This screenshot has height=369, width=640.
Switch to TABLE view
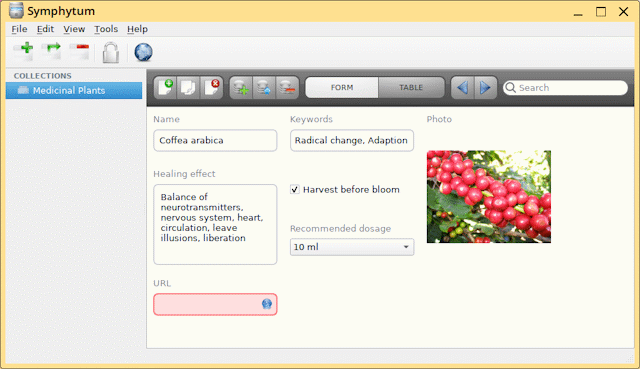pos(411,87)
